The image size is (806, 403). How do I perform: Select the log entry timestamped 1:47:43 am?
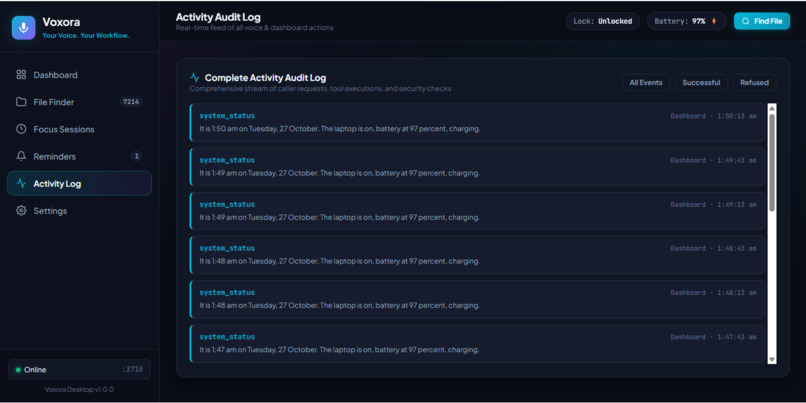coord(478,343)
